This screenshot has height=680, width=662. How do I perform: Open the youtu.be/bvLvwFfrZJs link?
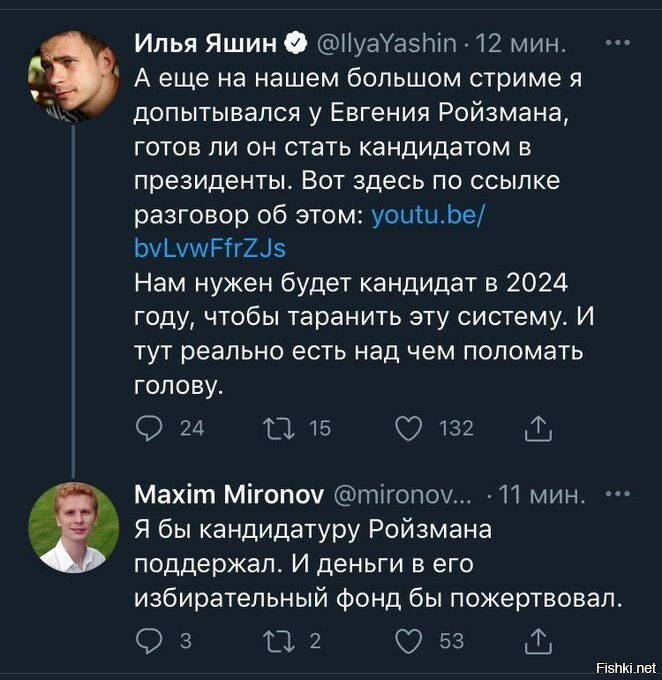[308, 231]
